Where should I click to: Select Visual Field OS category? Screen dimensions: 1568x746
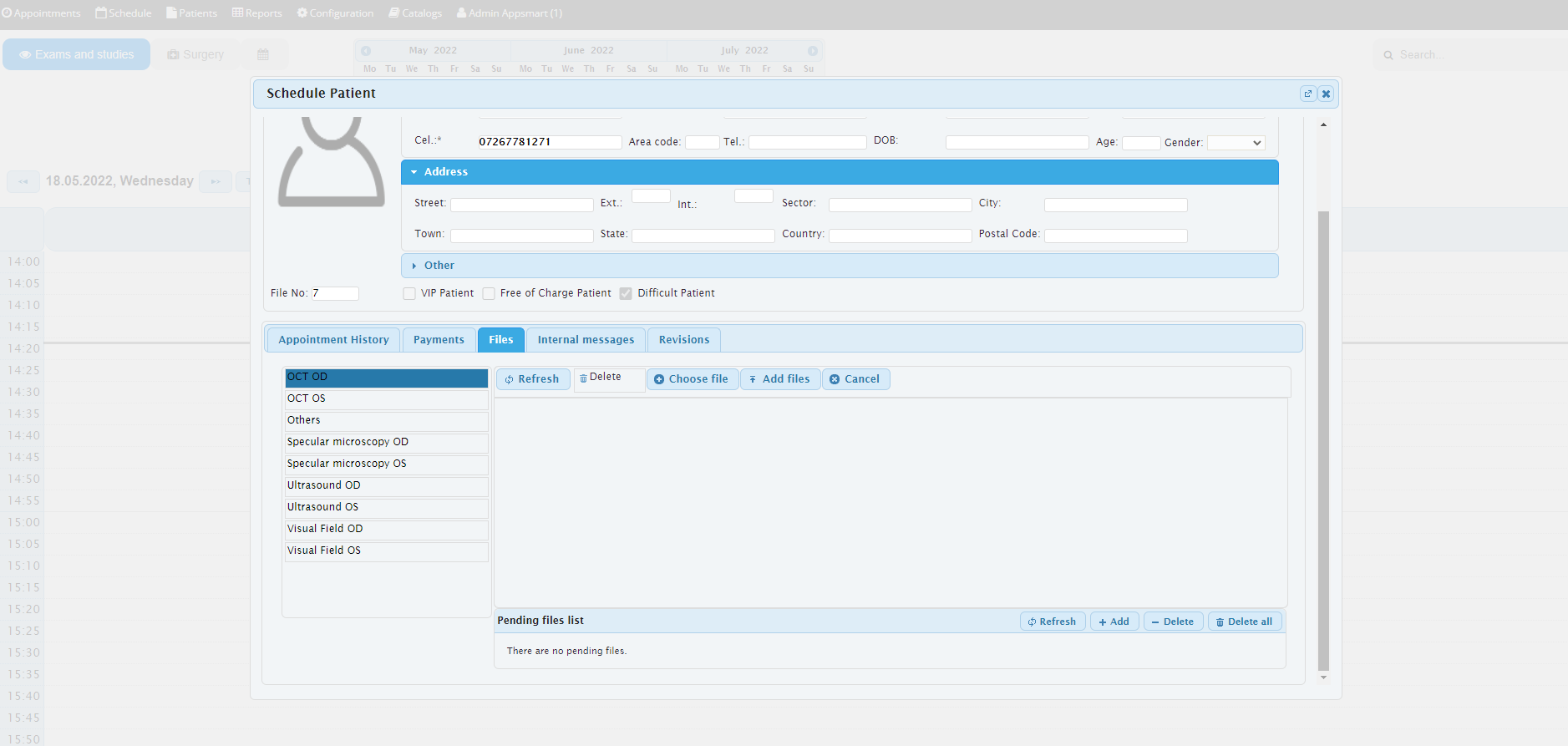386,551
